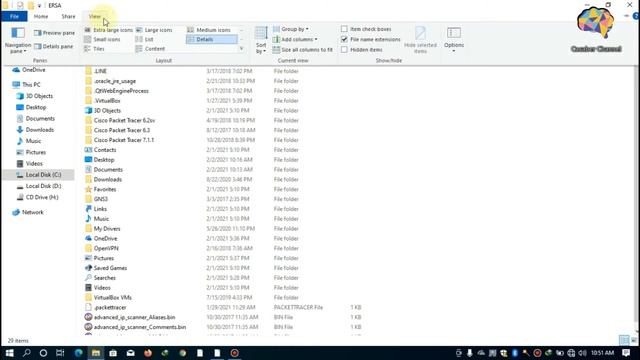Switch to the Home tab
This screenshot has width=640, height=360.
[x=41, y=16]
